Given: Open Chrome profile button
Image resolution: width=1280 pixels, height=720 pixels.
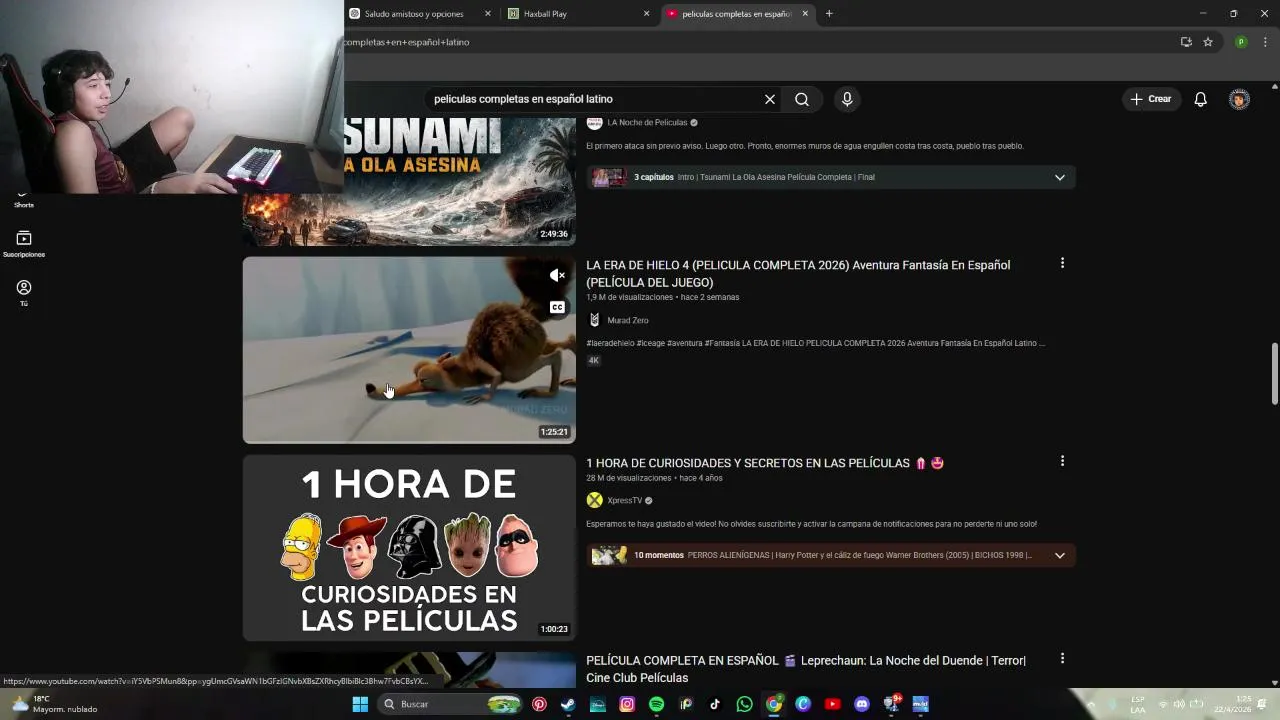Looking at the screenshot, I should [x=1241, y=42].
